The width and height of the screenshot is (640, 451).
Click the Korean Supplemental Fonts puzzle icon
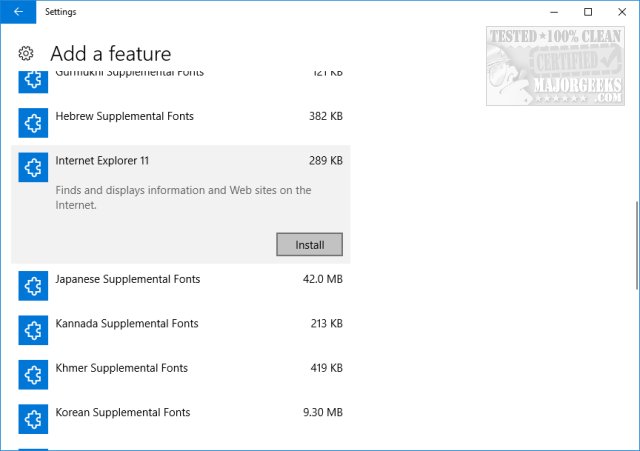33,418
